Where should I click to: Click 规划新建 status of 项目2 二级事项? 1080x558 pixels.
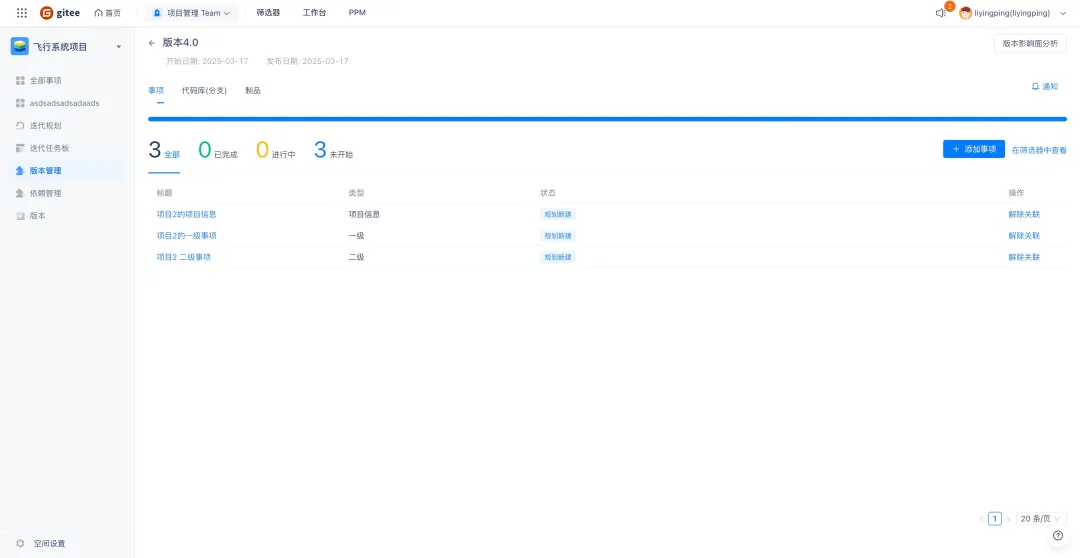pos(558,257)
